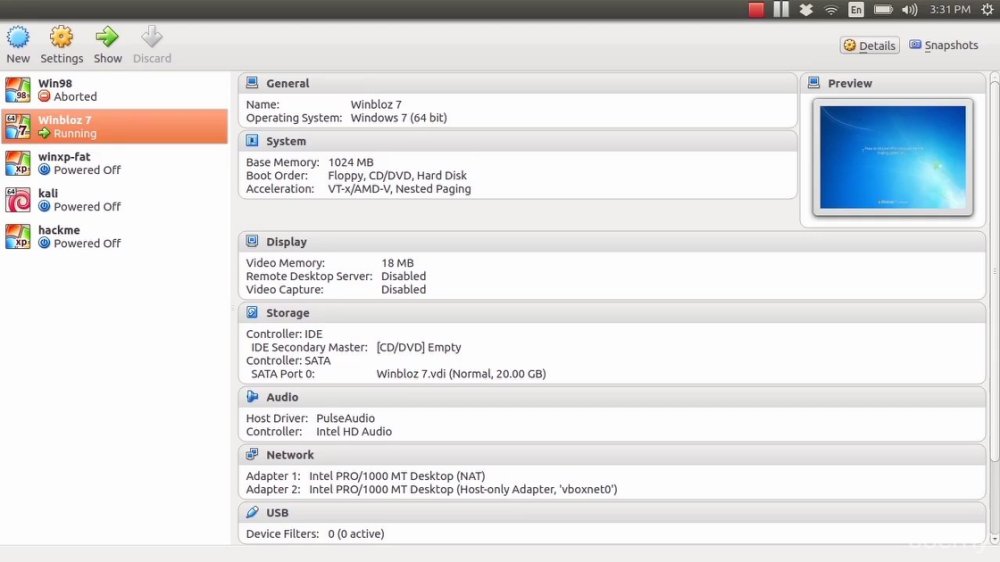Click the General section icon
This screenshot has height=562, width=1000.
click(x=252, y=83)
